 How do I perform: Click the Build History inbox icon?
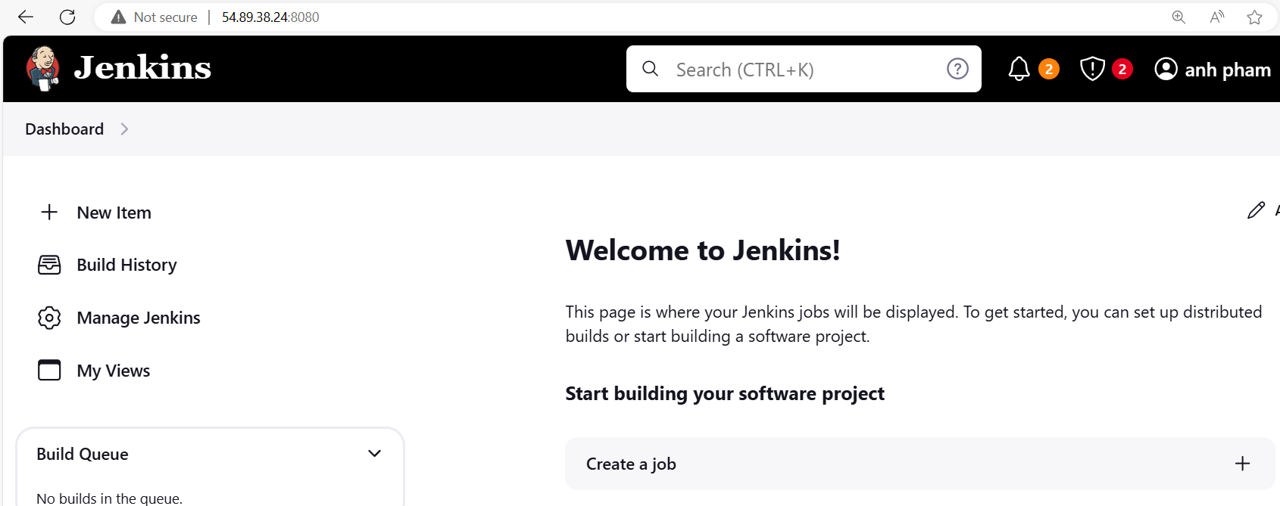click(x=49, y=265)
